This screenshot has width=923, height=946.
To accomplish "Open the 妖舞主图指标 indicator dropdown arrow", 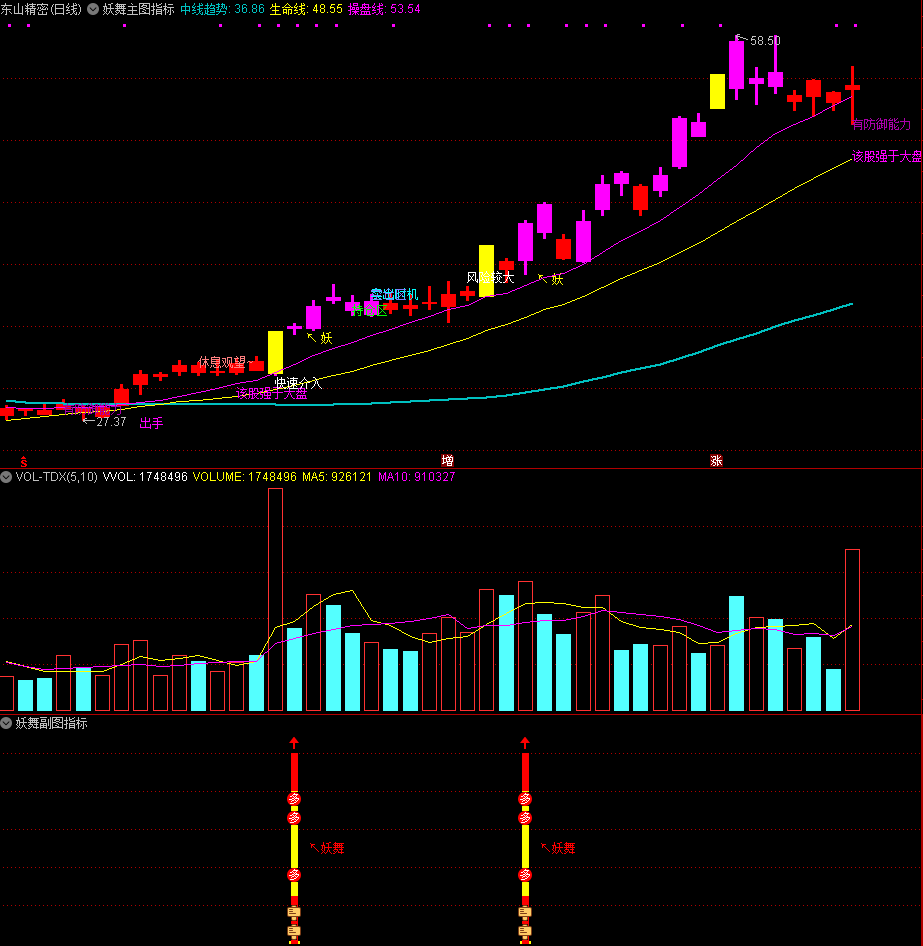I will click(93, 9).
